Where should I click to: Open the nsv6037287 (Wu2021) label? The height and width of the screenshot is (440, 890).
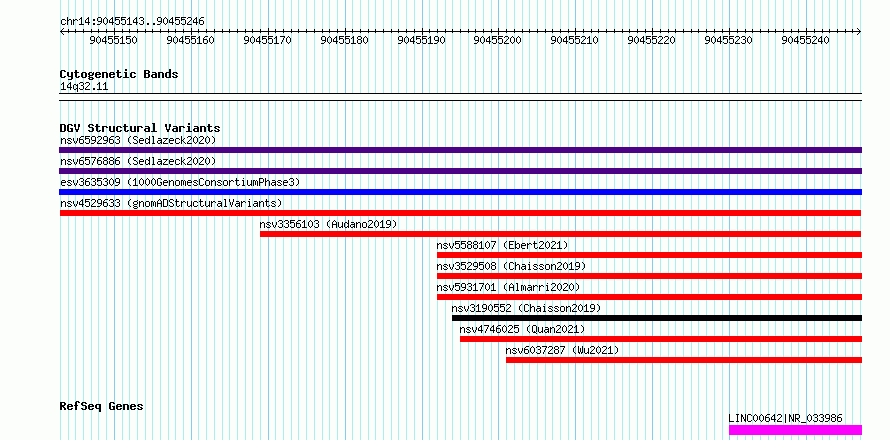coord(562,350)
